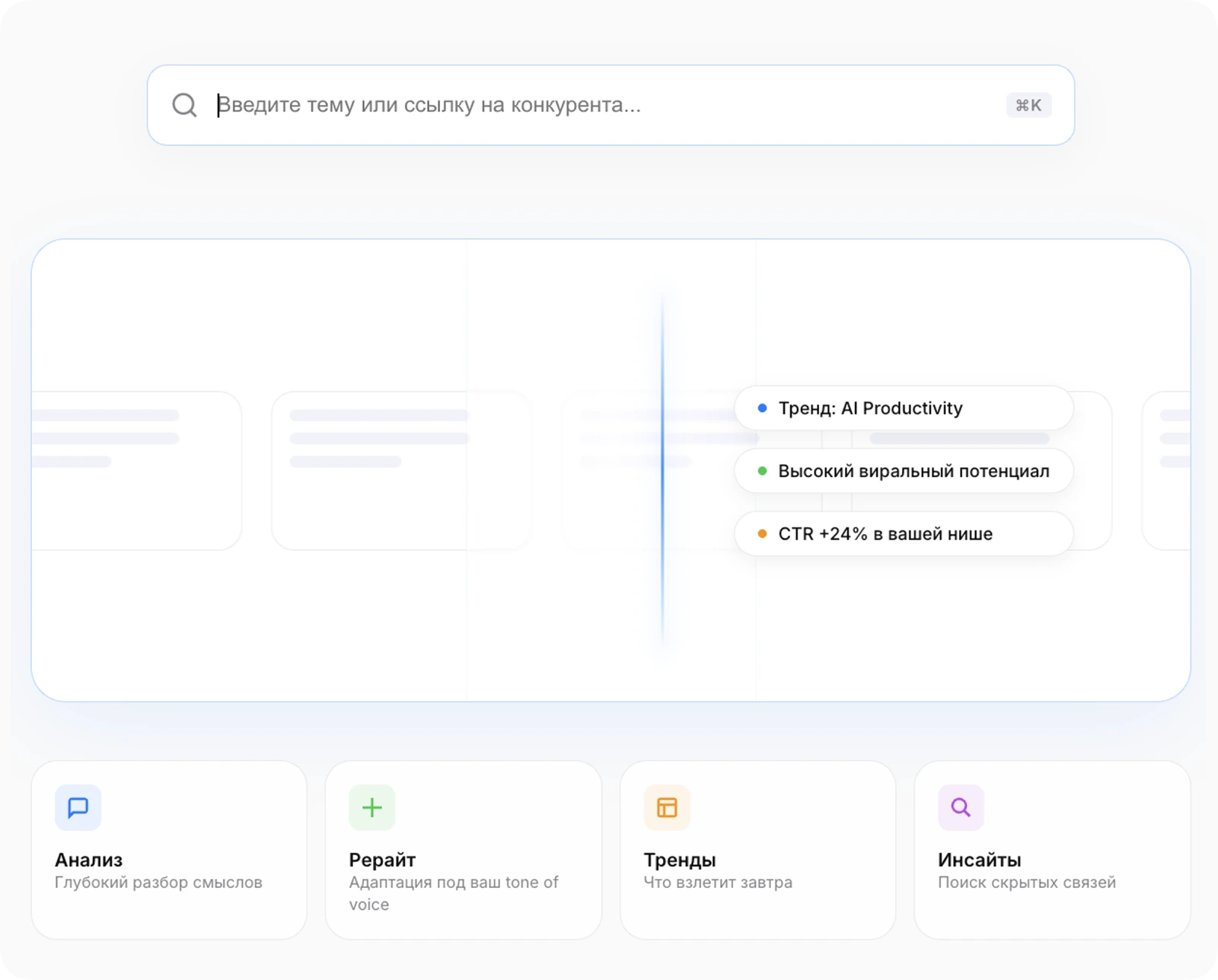This screenshot has width=1218, height=980.
Task: Open the 'Тренды' heading
Action: [x=680, y=860]
